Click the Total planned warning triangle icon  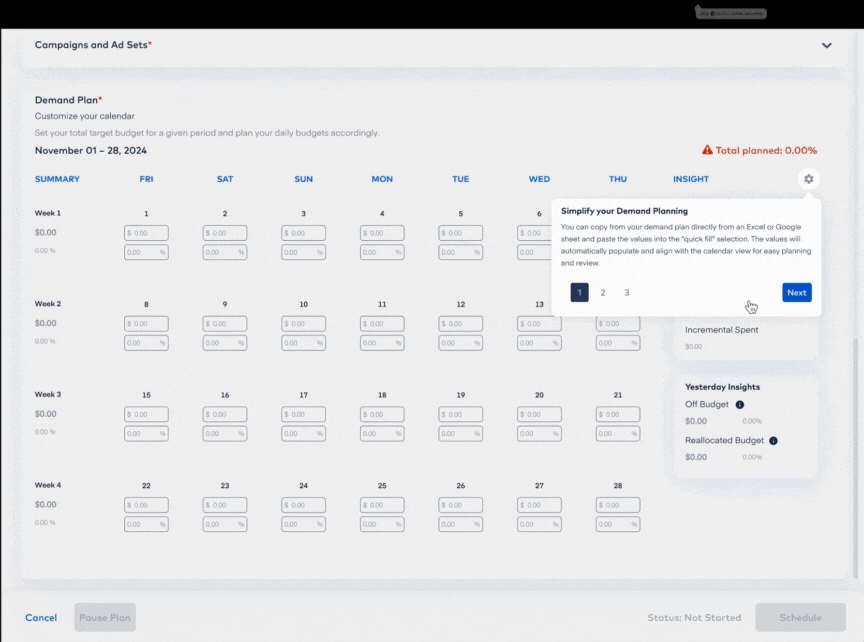coord(707,150)
